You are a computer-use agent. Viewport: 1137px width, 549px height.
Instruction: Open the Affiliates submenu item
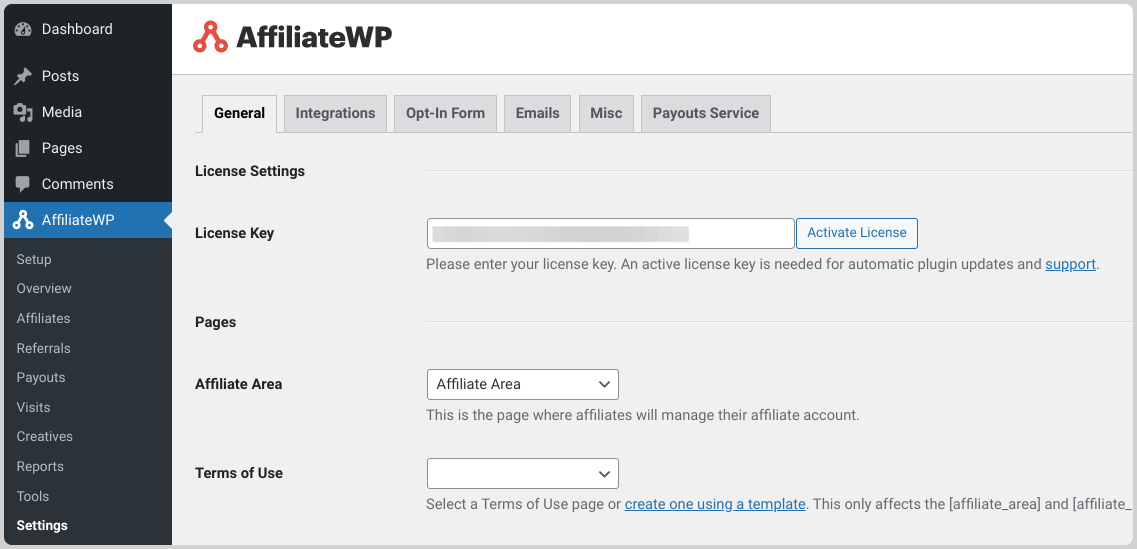point(44,318)
